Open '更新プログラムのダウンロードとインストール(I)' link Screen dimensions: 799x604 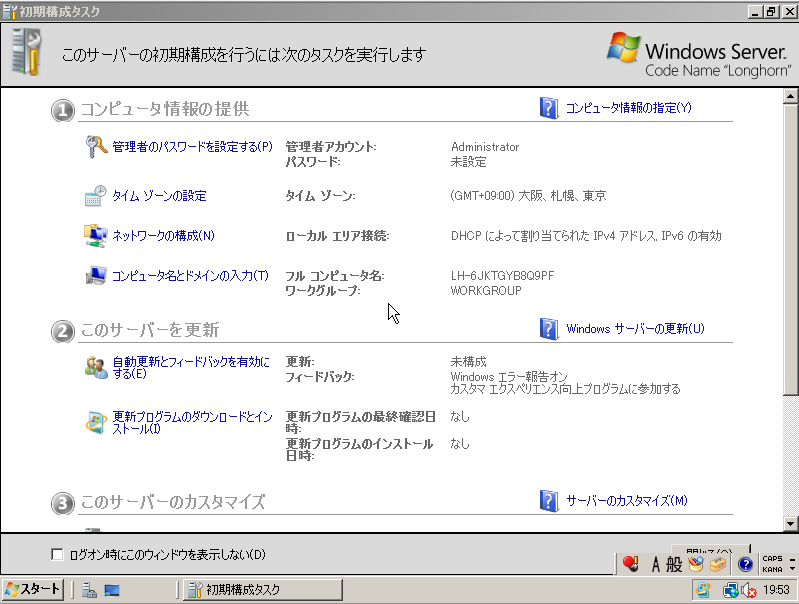coord(192,423)
